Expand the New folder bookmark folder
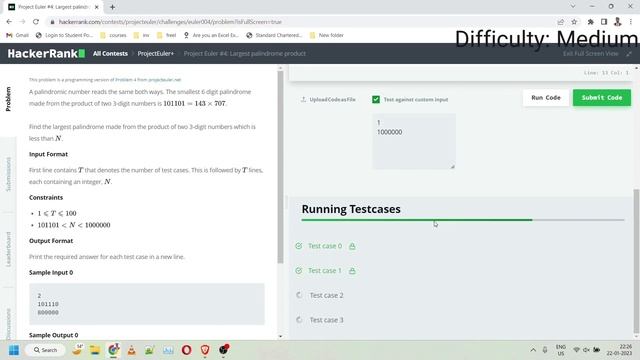Screen dimensions: 640x360 pyautogui.click(x=327, y=35)
